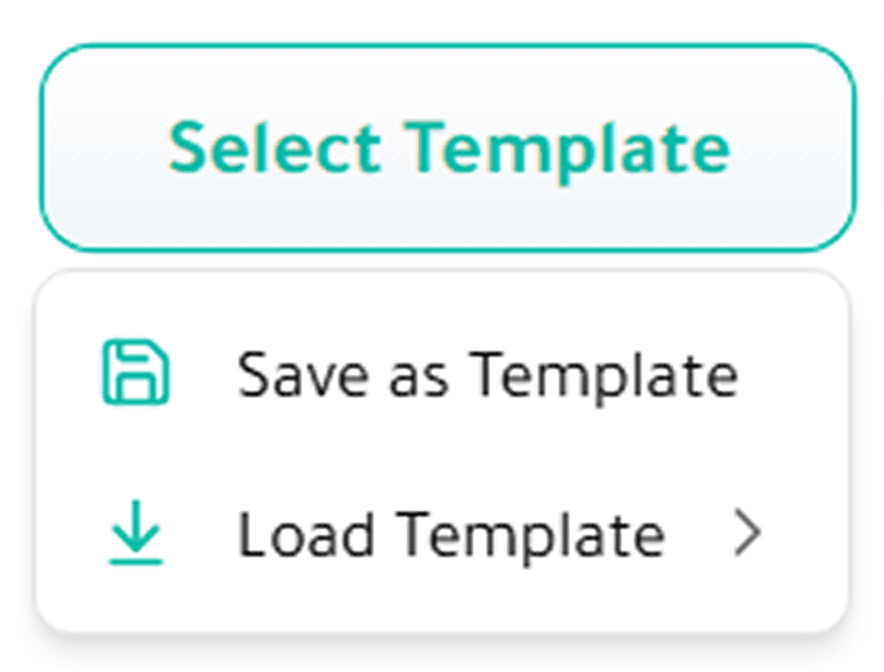This screenshot has height=672, width=884.
Task: Click the downward arrow icon beside Load Template
Action: click(136, 535)
